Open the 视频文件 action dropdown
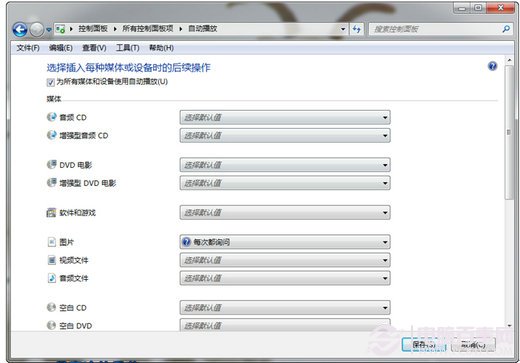The width and height of the screenshot is (520, 363). [285, 260]
